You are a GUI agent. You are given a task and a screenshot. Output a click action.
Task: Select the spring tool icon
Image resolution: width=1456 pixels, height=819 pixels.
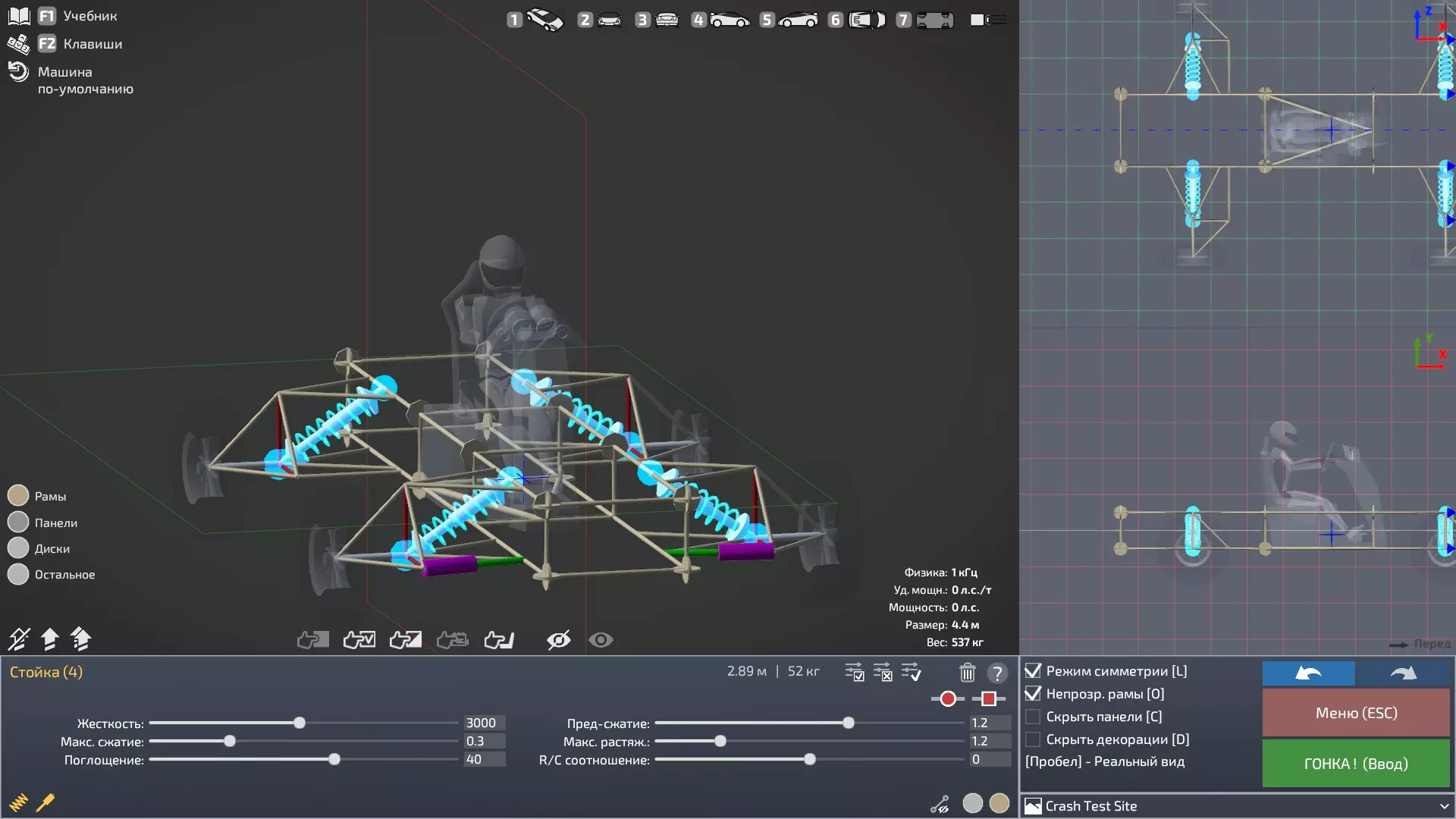pyautogui.click(x=18, y=802)
